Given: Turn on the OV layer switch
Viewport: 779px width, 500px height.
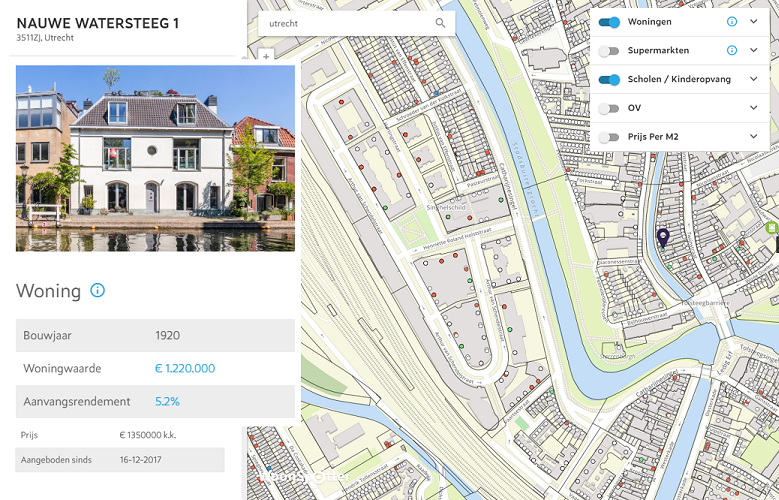Looking at the screenshot, I should 609,108.
